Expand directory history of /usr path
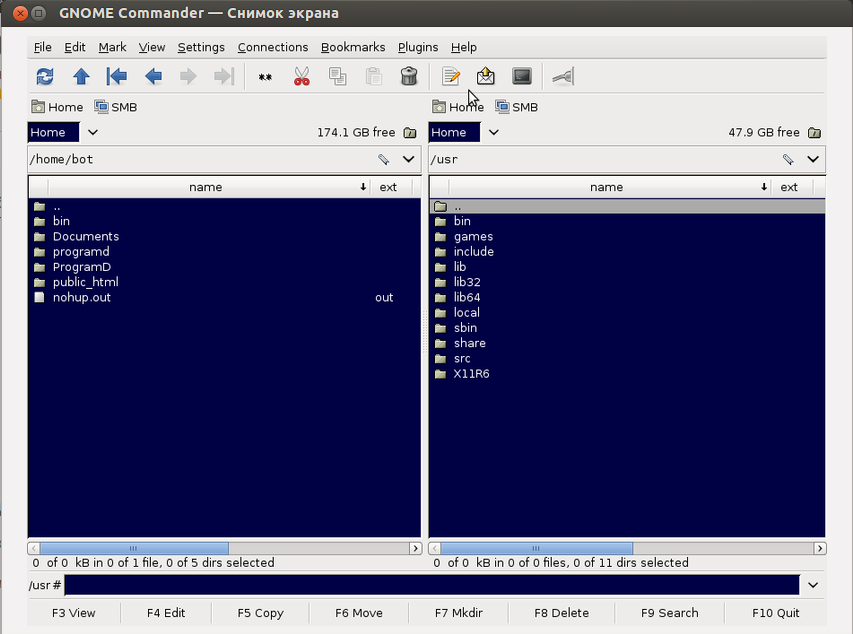Image resolution: width=853 pixels, height=634 pixels. coord(813,159)
